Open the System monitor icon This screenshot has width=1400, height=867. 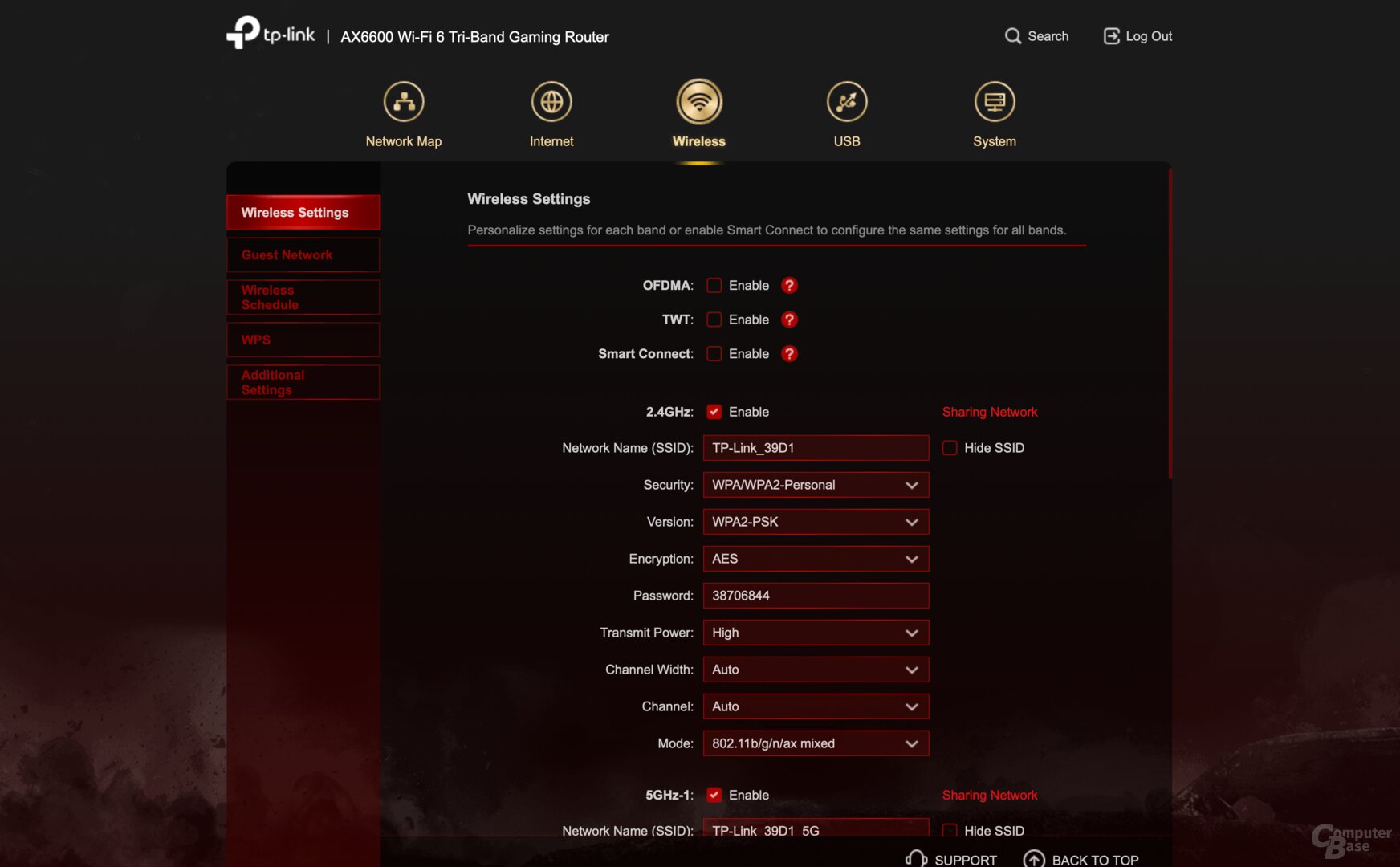coord(995,102)
